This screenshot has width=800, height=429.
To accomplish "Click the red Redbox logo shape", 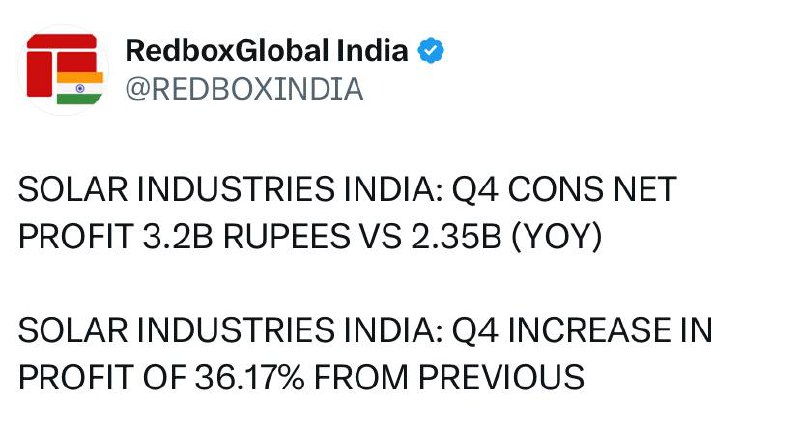I will (61, 64).
